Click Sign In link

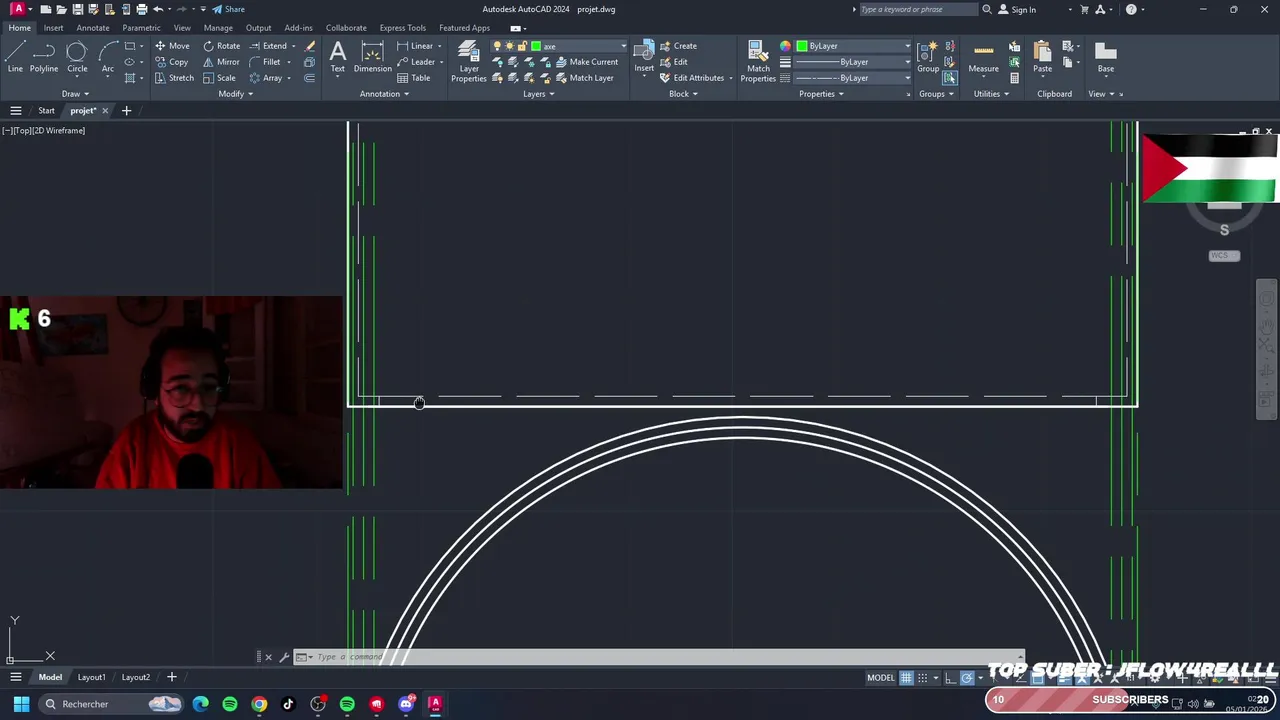coord(1017,9)
